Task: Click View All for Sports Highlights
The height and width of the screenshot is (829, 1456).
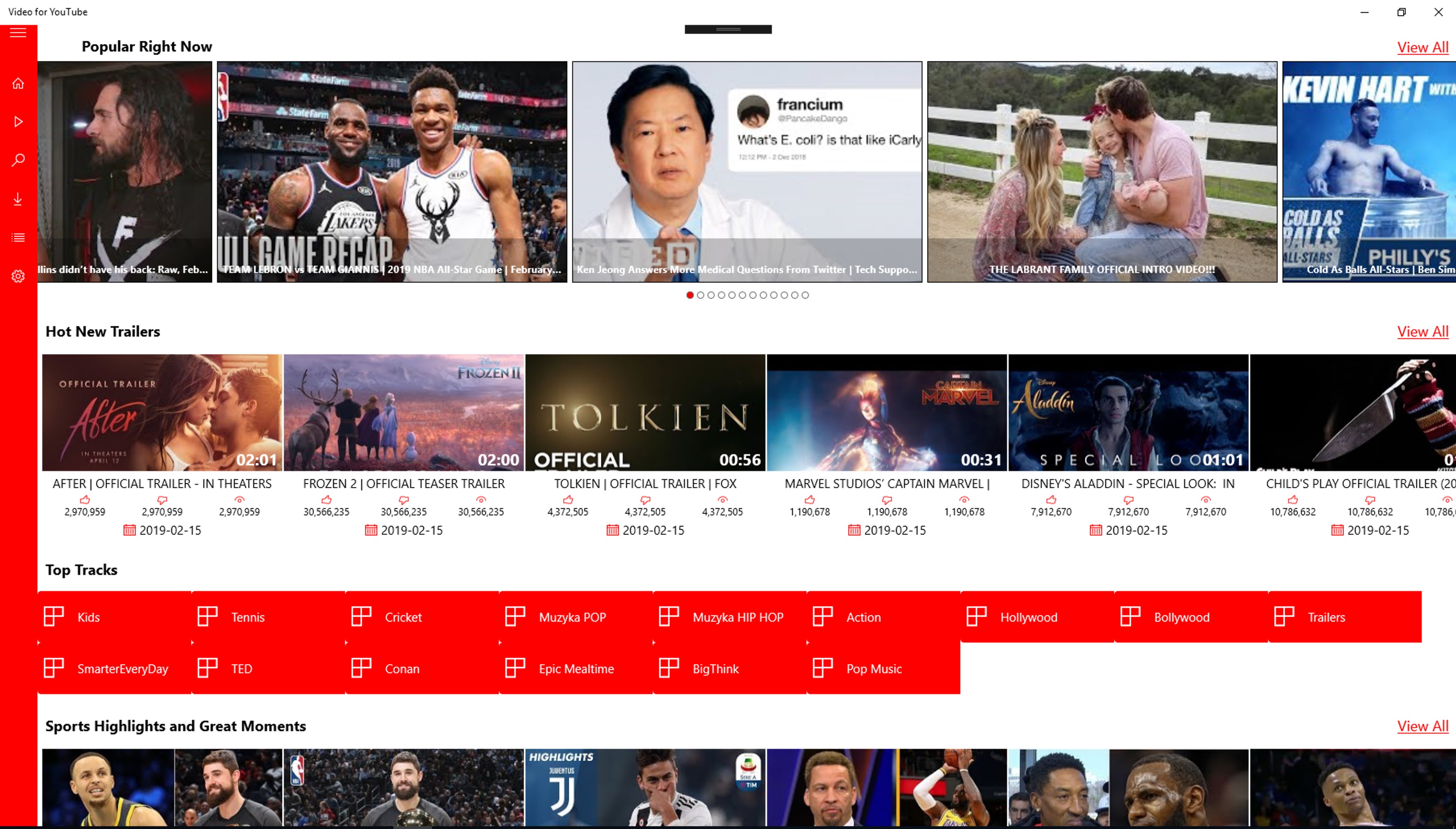Action: click(1422, 726)
